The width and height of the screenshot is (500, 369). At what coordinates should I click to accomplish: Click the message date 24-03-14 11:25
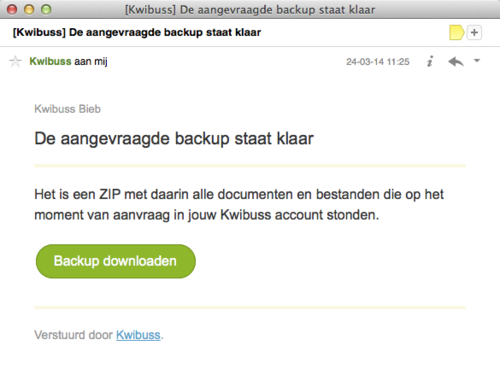pos(378,62)
